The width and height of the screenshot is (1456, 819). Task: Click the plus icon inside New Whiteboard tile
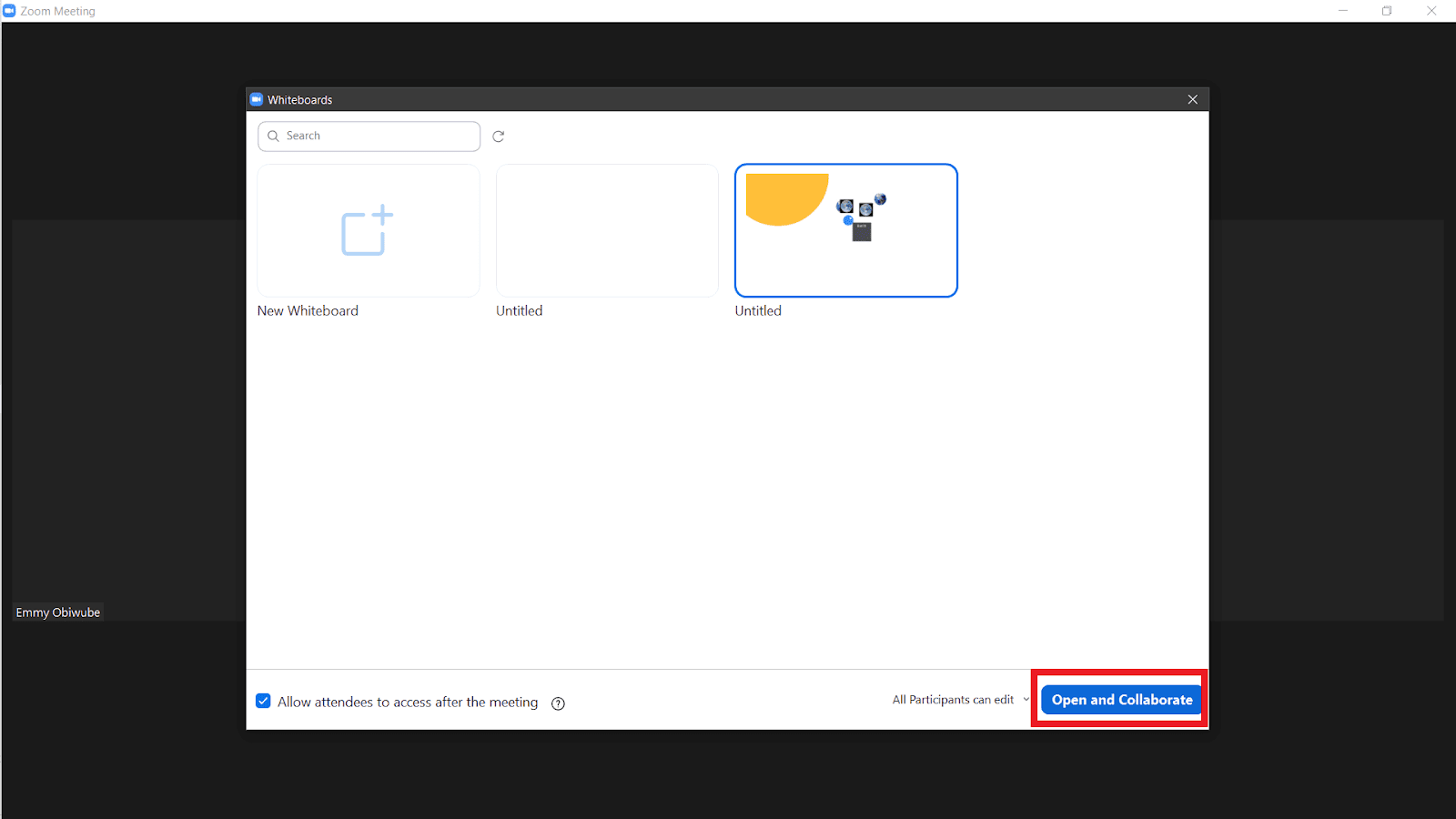point(382,217)
